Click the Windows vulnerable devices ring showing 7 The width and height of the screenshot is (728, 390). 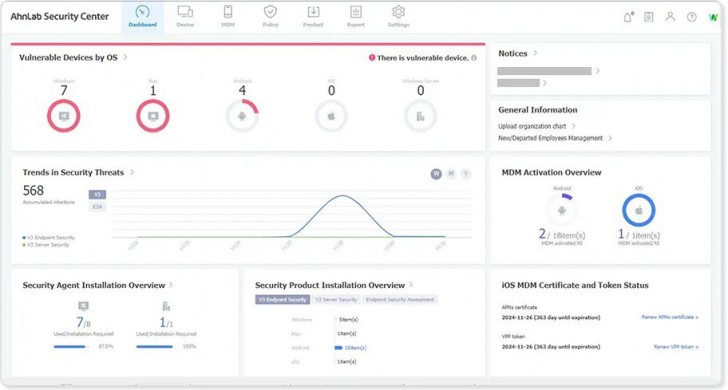(x=64, y=116)
